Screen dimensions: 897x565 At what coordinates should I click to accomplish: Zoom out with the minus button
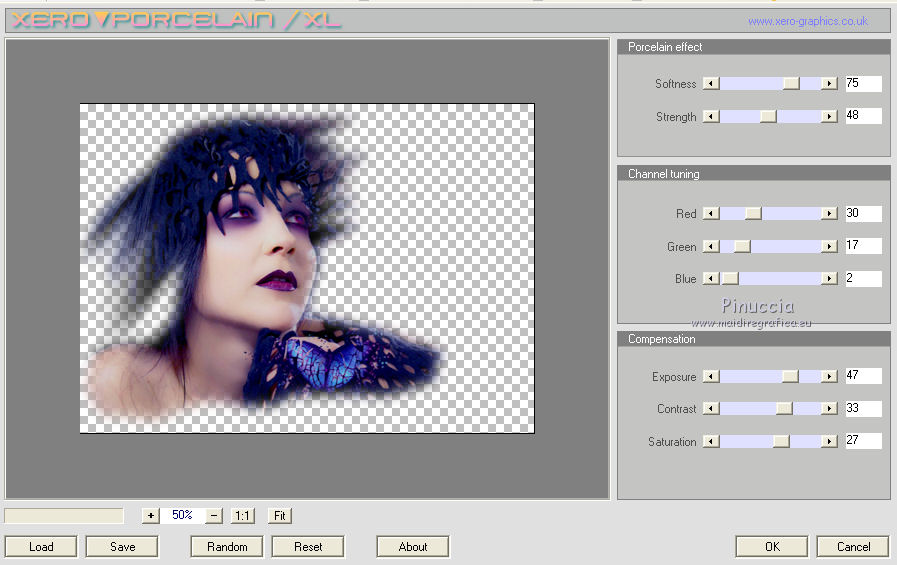(x=214, y=515)
